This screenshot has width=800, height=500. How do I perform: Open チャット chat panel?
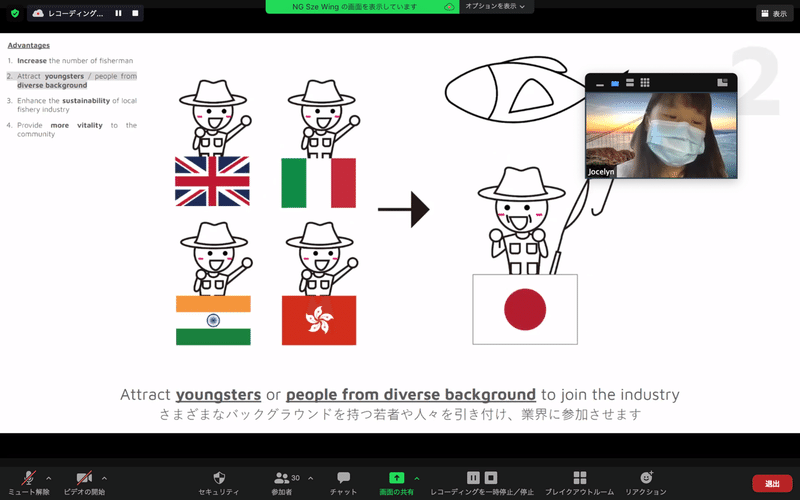[x=343, y=483]
